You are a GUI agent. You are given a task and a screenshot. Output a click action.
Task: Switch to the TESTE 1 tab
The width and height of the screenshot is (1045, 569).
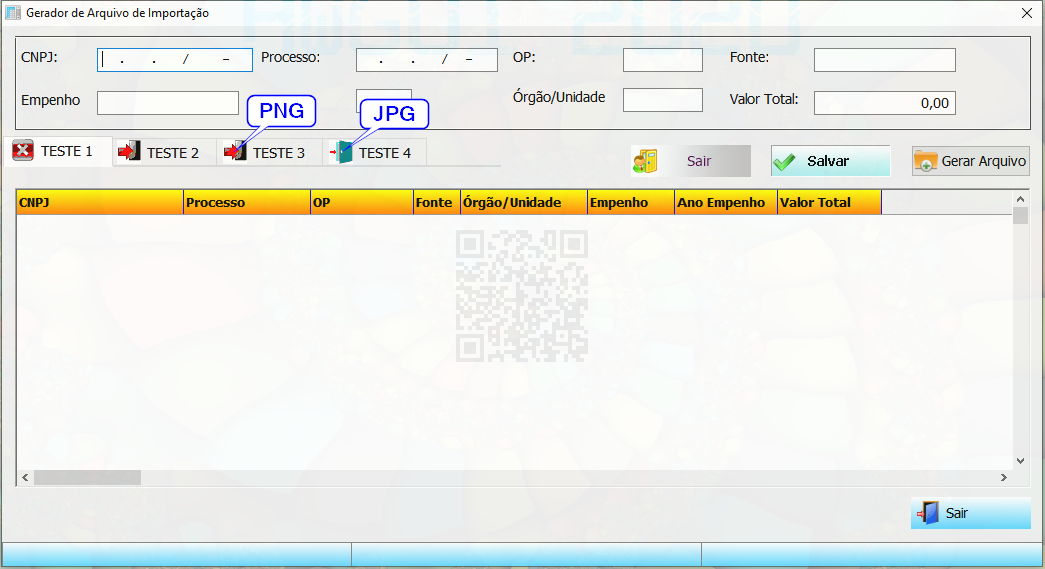(x=58, y=151)
